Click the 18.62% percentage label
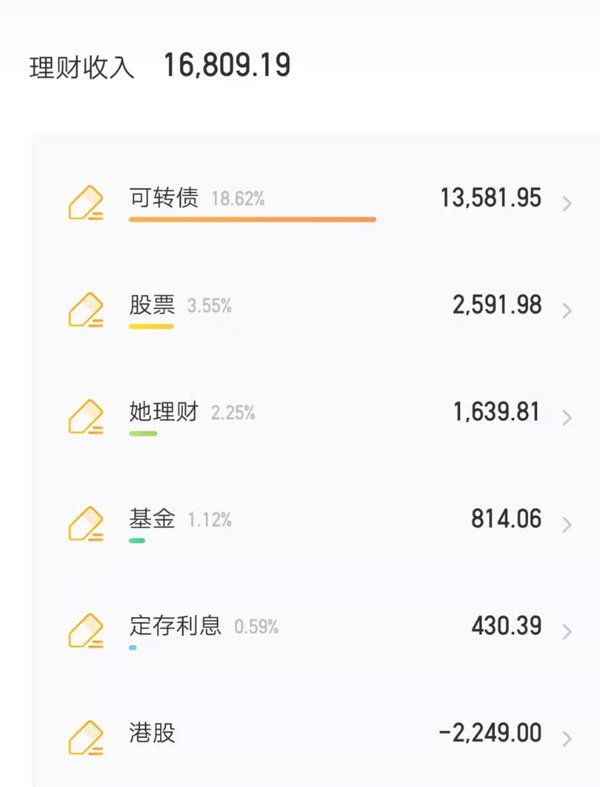The image size is (600, 787). [238, 199]
